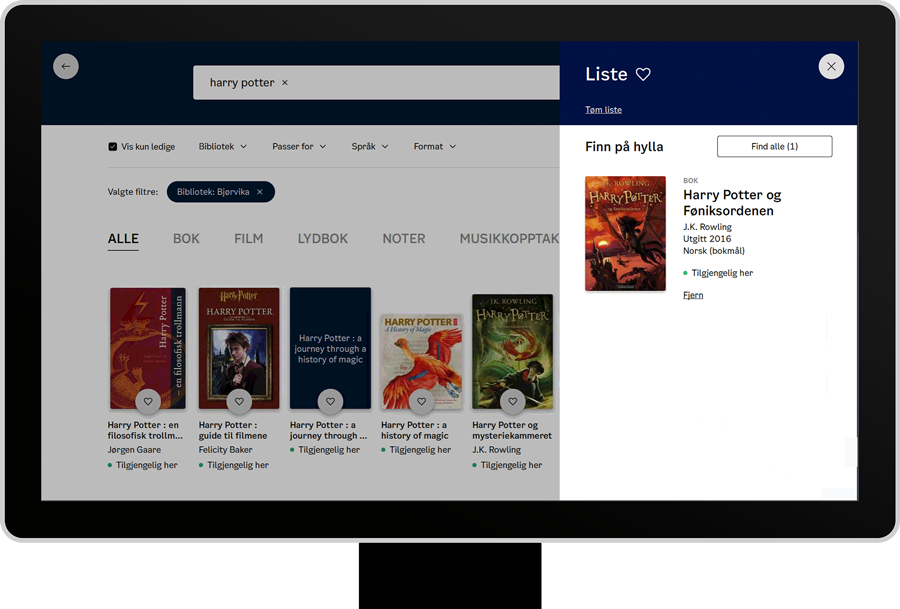
Task: Tap the heart icon on "Harry Potter: a history of magic"
Action: click(420, 401)
